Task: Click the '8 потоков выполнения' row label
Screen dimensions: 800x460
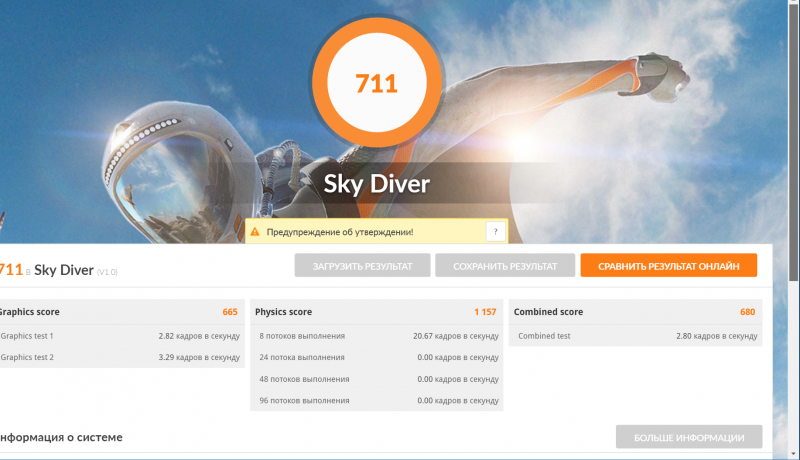Action: (302, 336)
